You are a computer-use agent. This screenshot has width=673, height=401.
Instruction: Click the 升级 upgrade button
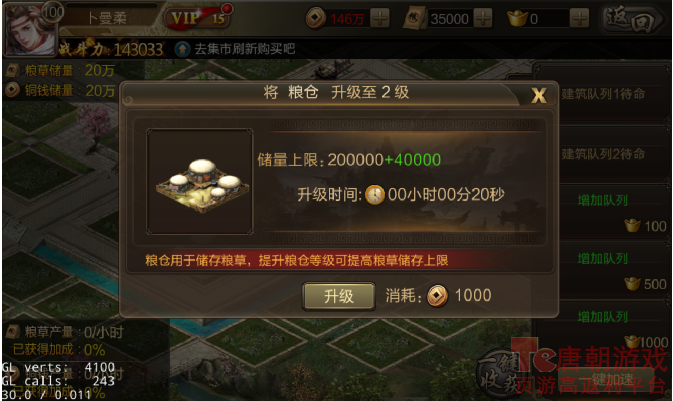339,296
